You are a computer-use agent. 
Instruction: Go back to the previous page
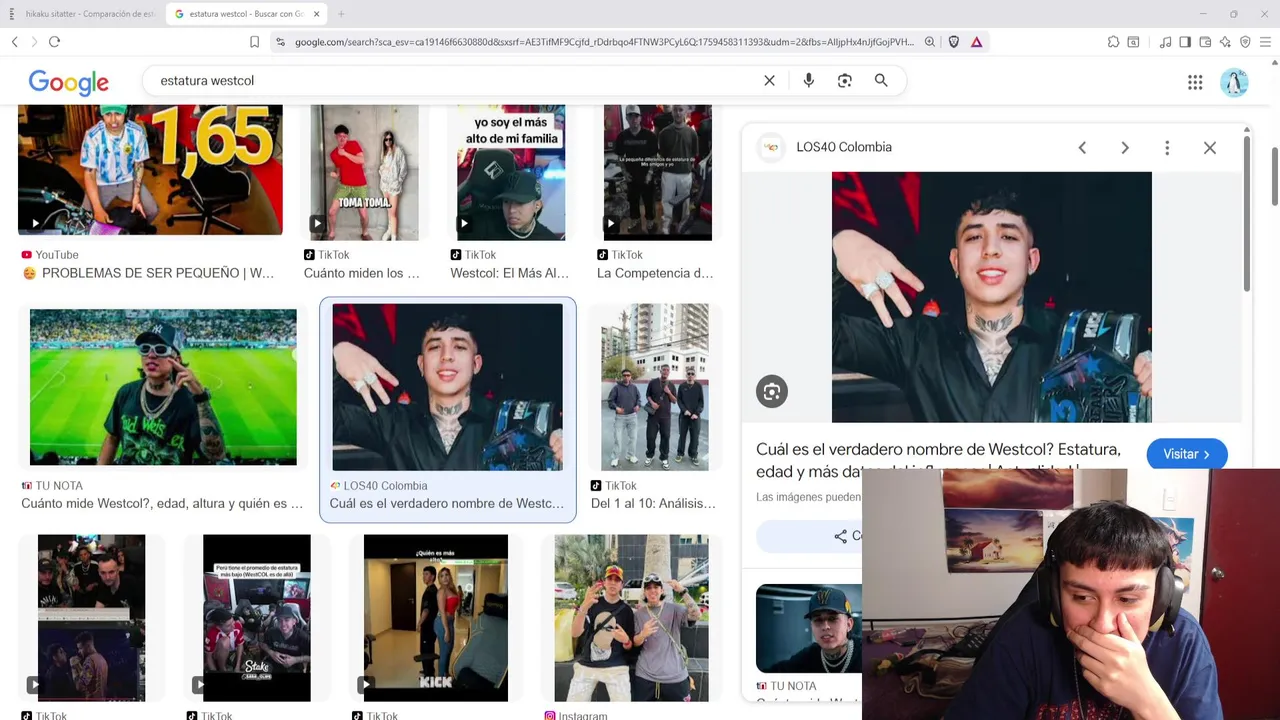[x=15, y=42]
